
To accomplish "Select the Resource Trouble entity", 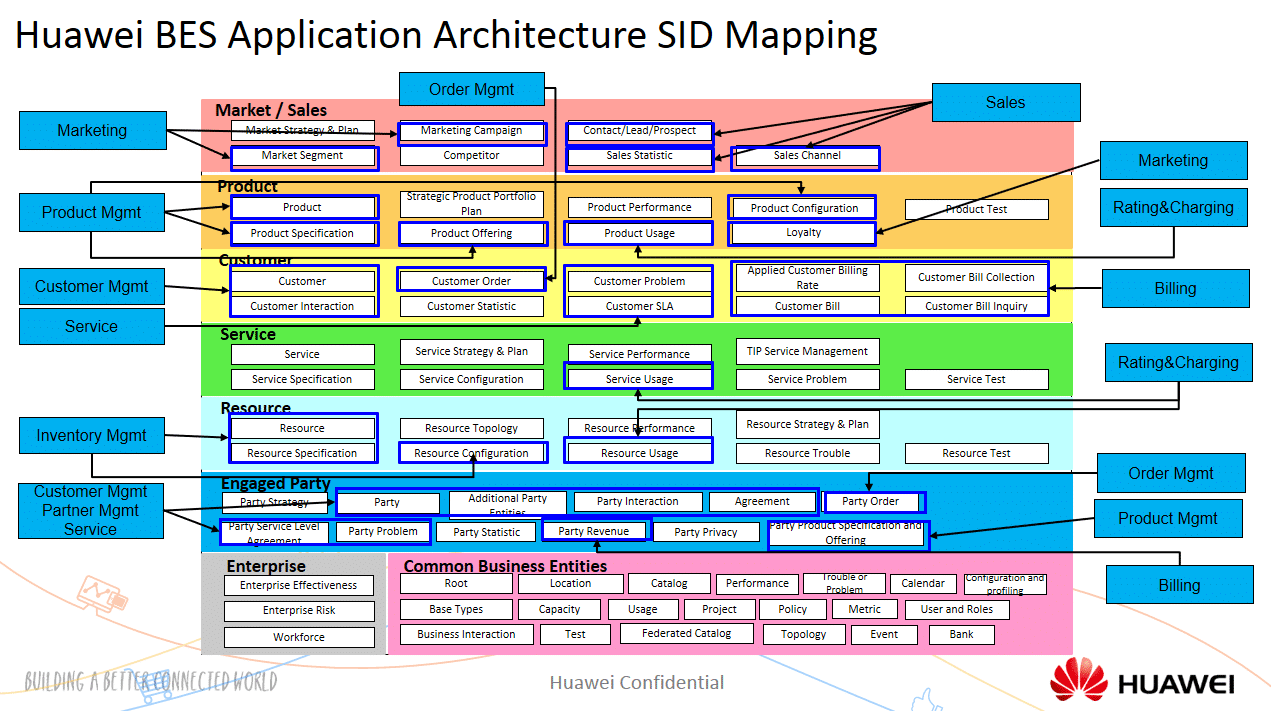I will [808, 454].
